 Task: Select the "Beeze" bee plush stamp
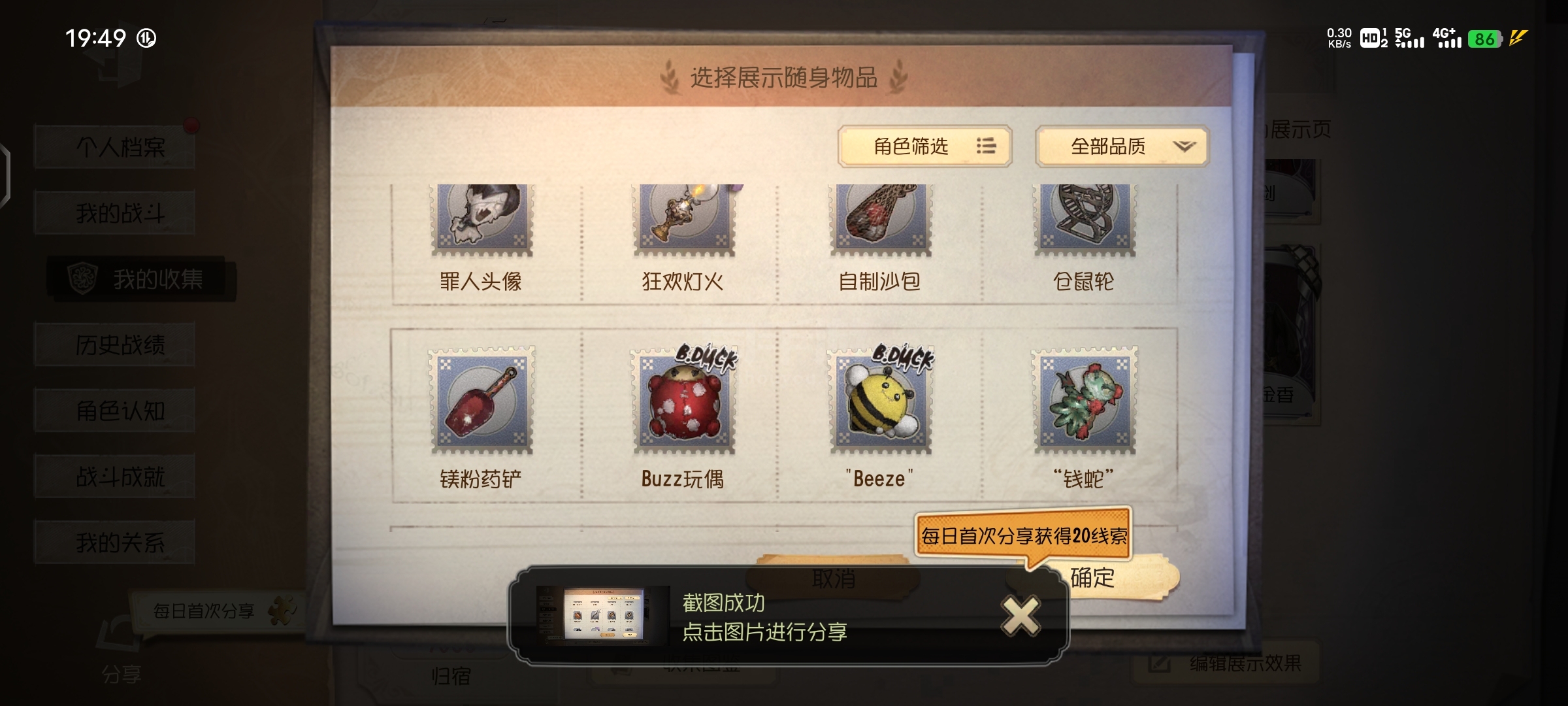[880, 400]
